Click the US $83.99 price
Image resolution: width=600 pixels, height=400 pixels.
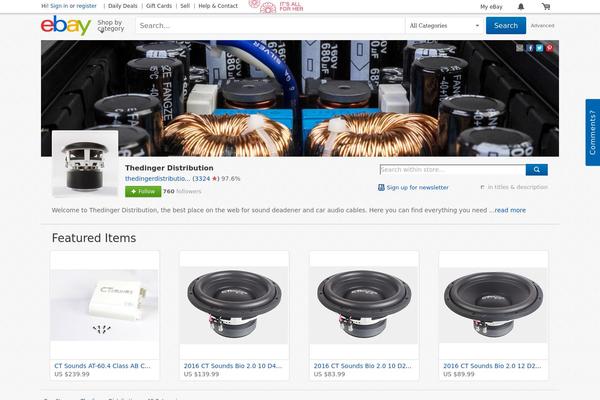coord(329,374)
